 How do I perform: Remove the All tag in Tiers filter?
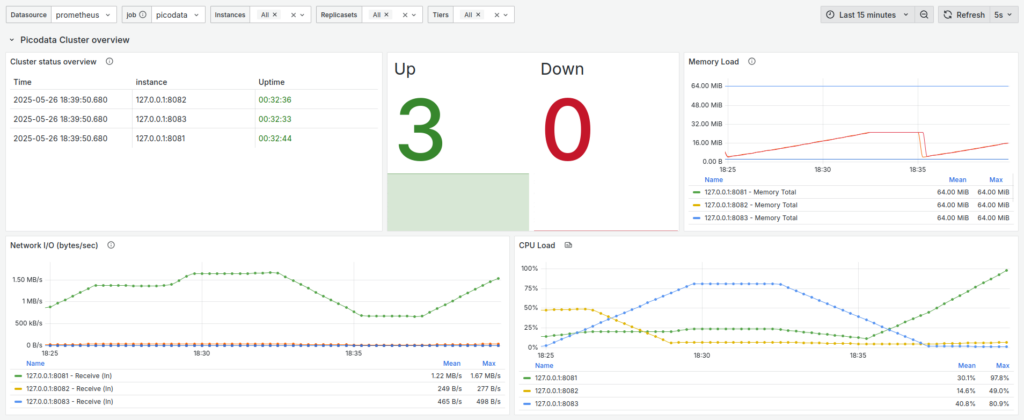tap(478, 15)
